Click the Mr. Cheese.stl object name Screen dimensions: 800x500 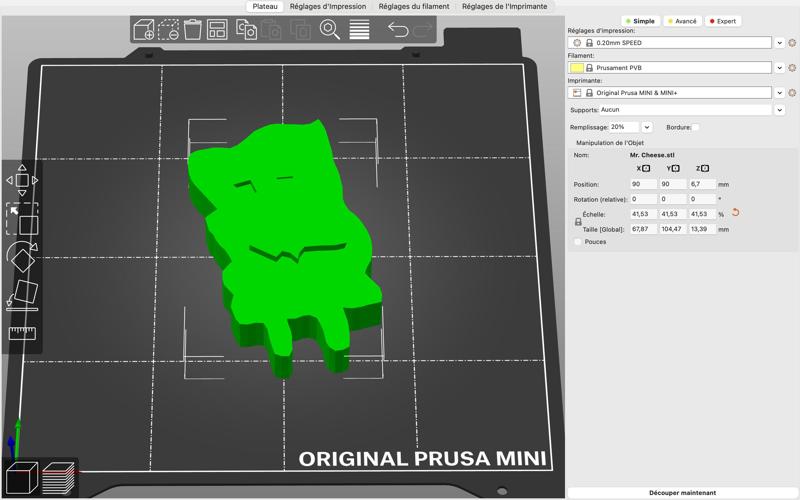click(x=652, y=155)
